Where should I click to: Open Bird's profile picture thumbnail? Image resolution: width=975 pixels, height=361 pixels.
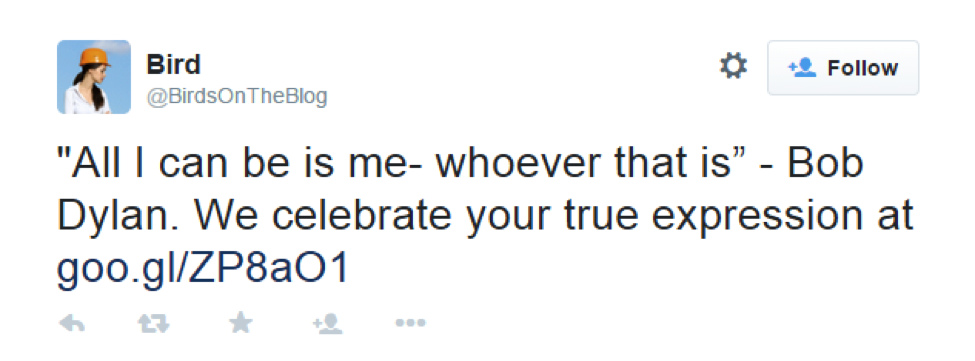click(94, 77)
